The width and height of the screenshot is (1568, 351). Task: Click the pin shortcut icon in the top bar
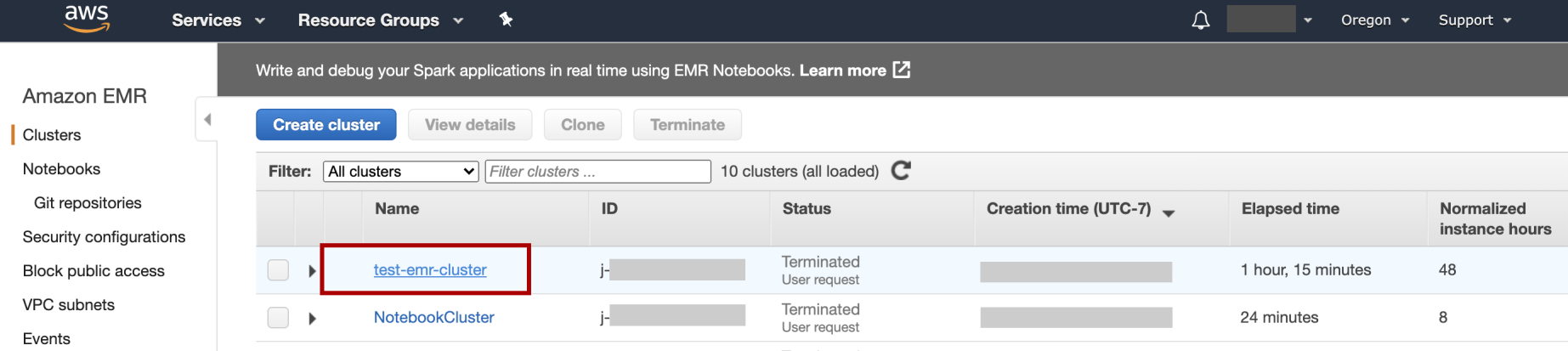point(506,20)
